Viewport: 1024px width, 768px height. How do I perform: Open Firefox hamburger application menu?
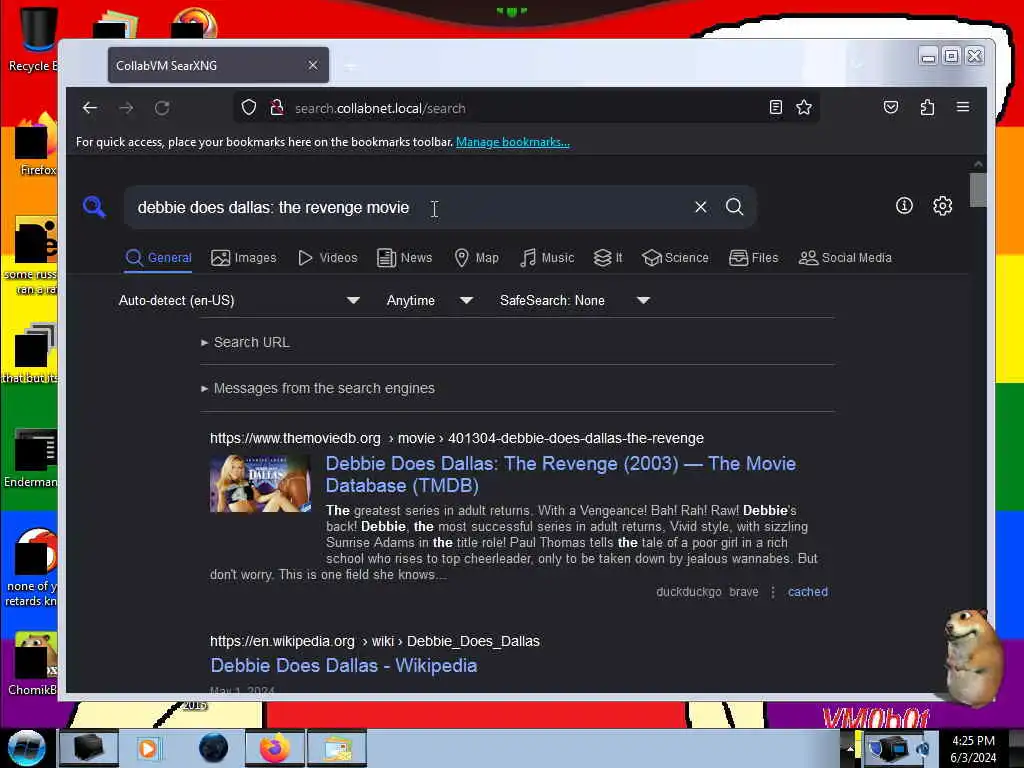tap(963, 107)
